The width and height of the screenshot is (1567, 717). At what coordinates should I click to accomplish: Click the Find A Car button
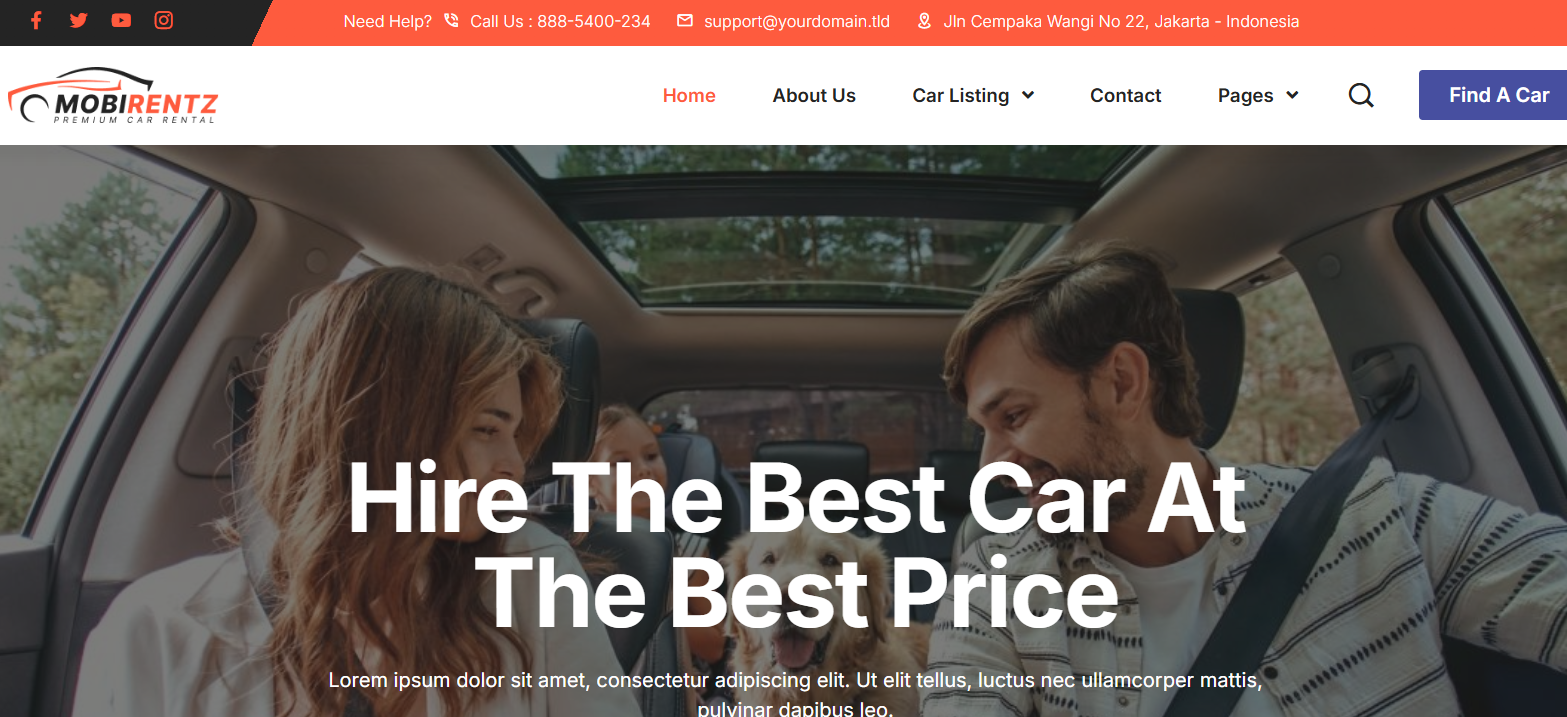[1493, 95]
